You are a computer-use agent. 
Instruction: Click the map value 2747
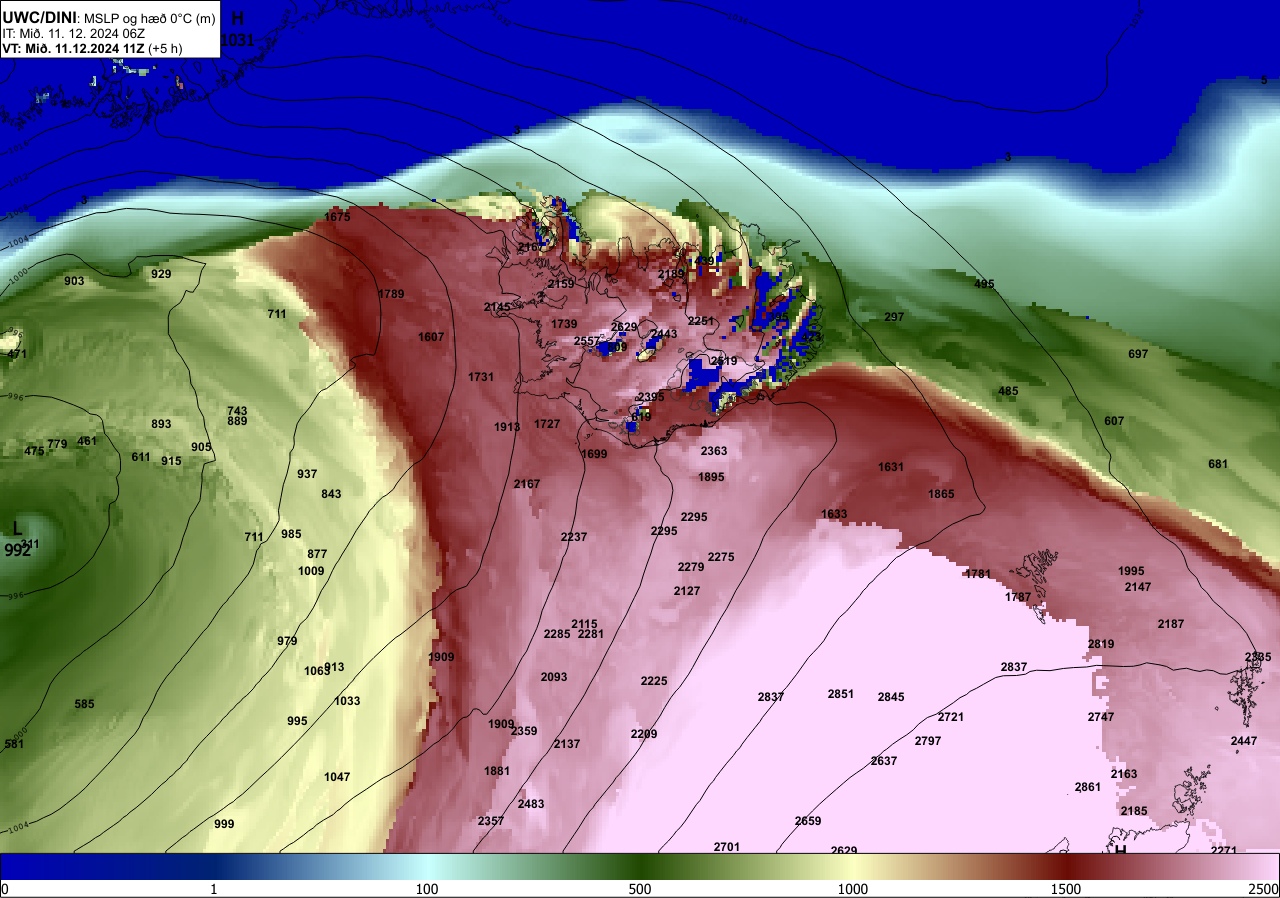tap(1101, 717)
